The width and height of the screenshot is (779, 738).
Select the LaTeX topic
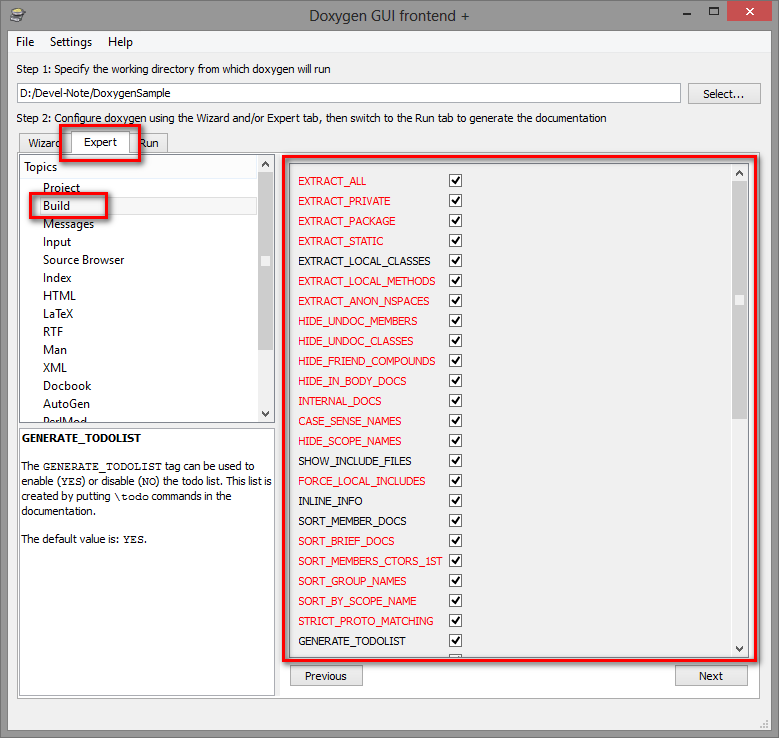[58, 314]
